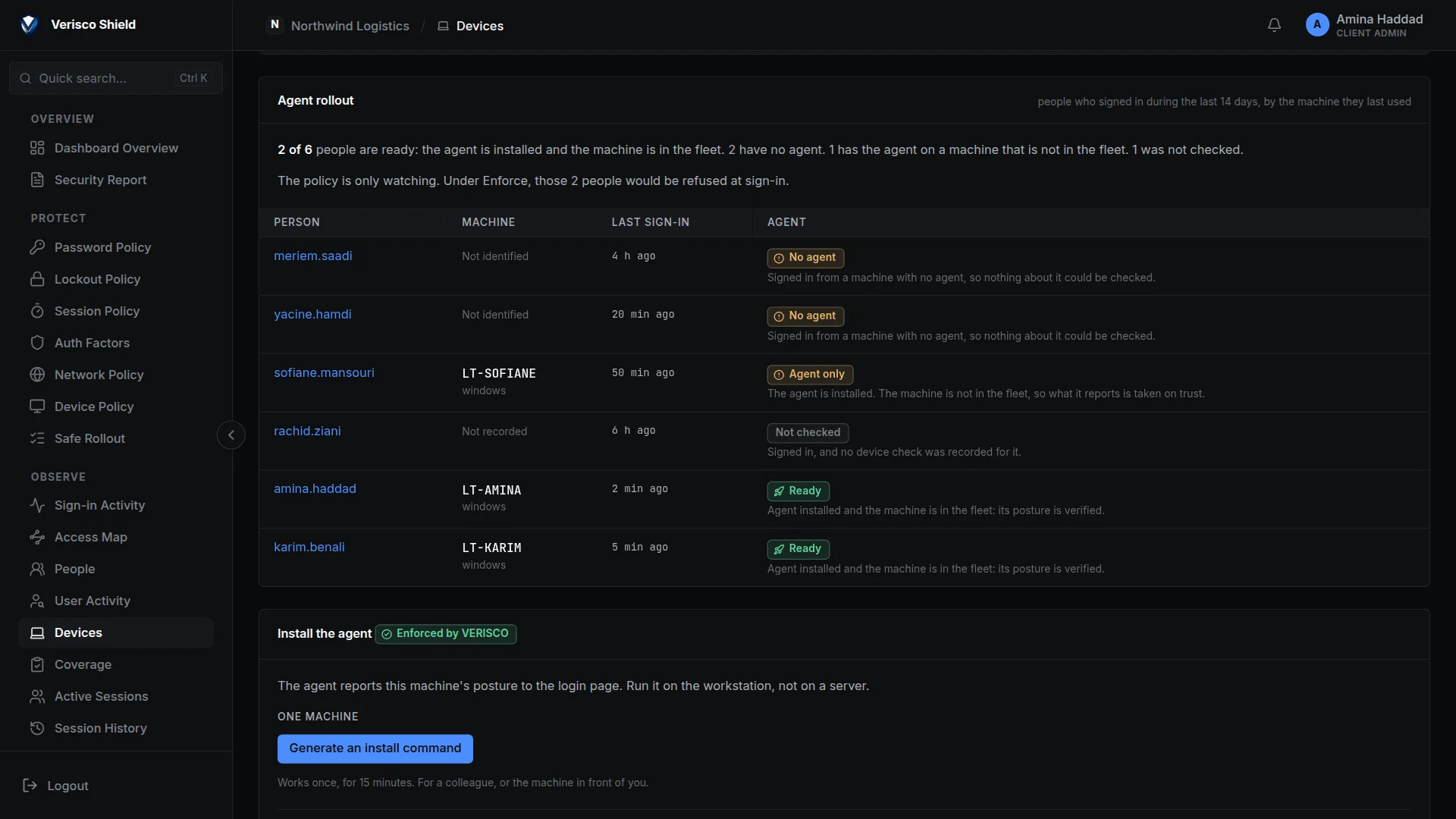Click the Coverage clipboard icon
Image resolution: width=1456 pixels, height=819 pixels.
(37, 665)
